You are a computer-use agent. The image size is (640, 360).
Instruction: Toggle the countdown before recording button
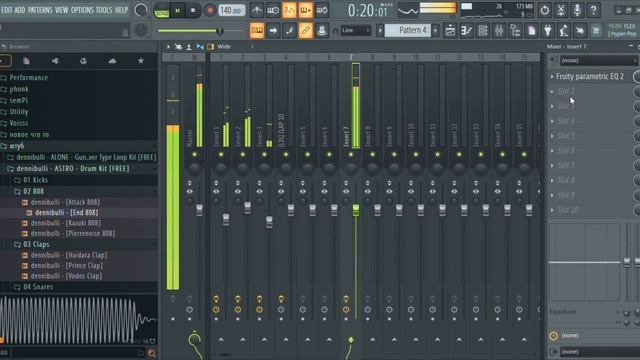pos(289,10)
